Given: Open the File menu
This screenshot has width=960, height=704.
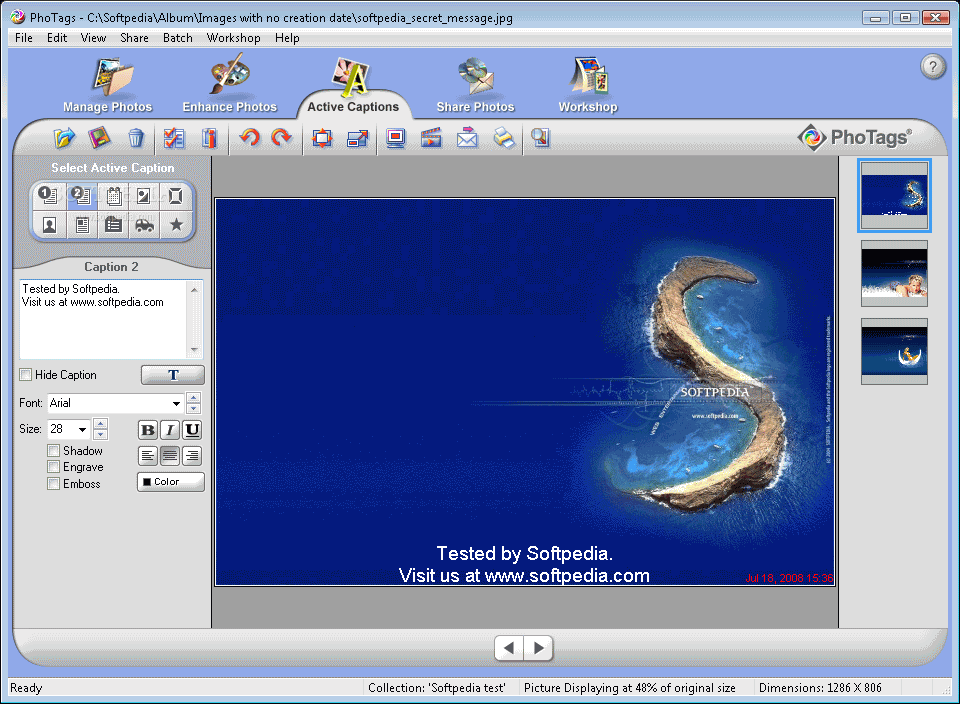Looking at the screenshot, I should click(x=24, y=38).
